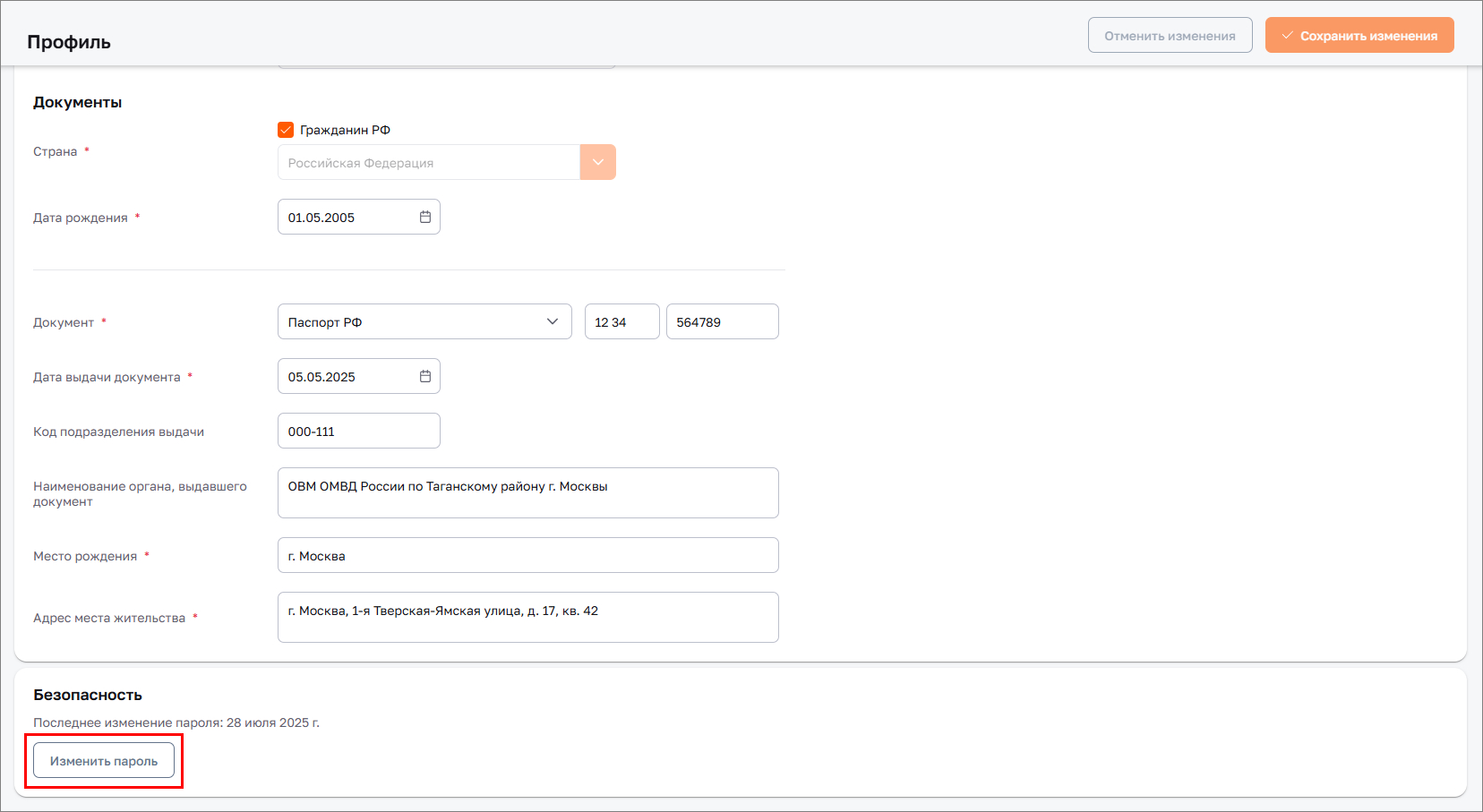1483x812 pixels.
Task: Toggle the Гражданин РФ checkbox
Action: click(x=286, y=130)
